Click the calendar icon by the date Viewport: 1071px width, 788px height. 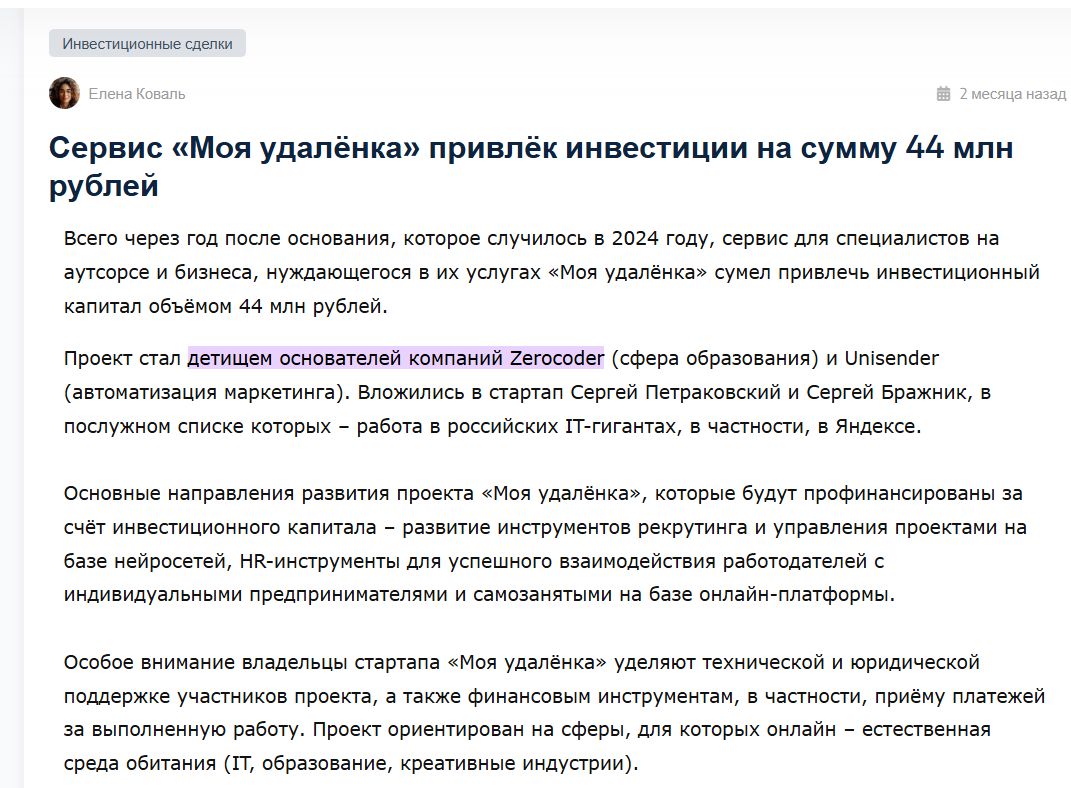943,94
